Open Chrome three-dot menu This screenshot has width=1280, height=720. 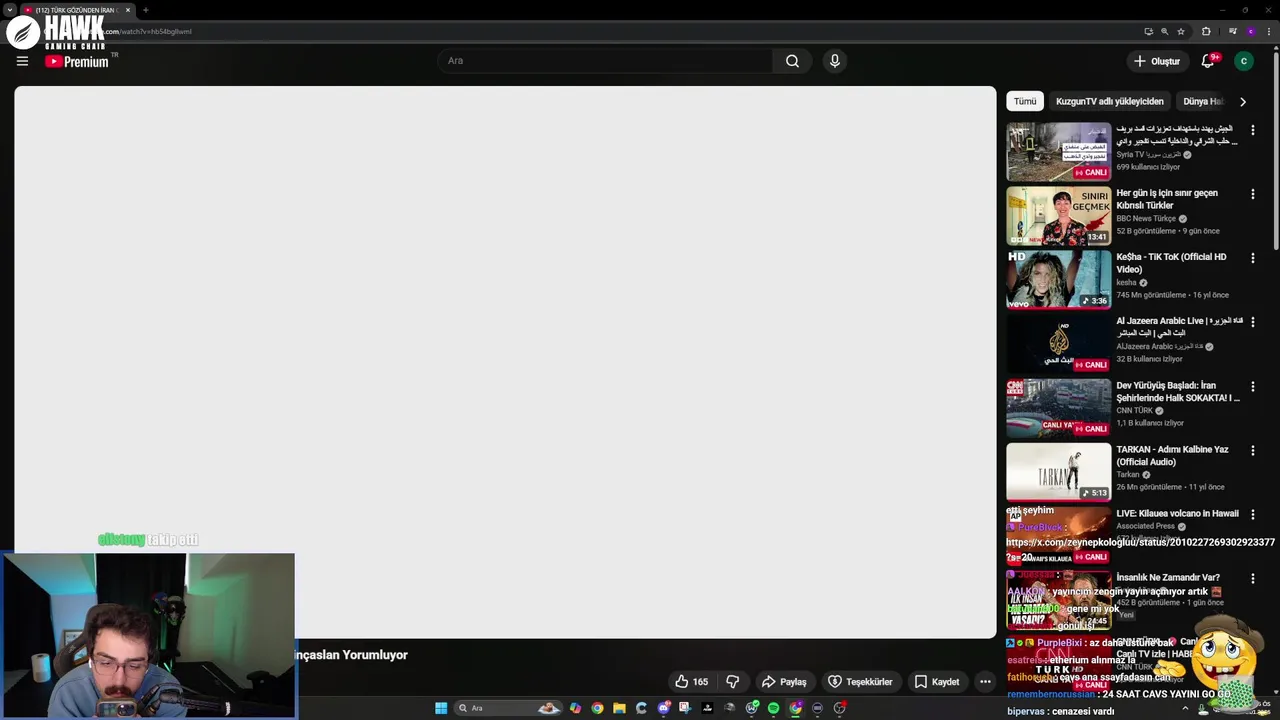pyautogui.click(x=1268, y=31)
